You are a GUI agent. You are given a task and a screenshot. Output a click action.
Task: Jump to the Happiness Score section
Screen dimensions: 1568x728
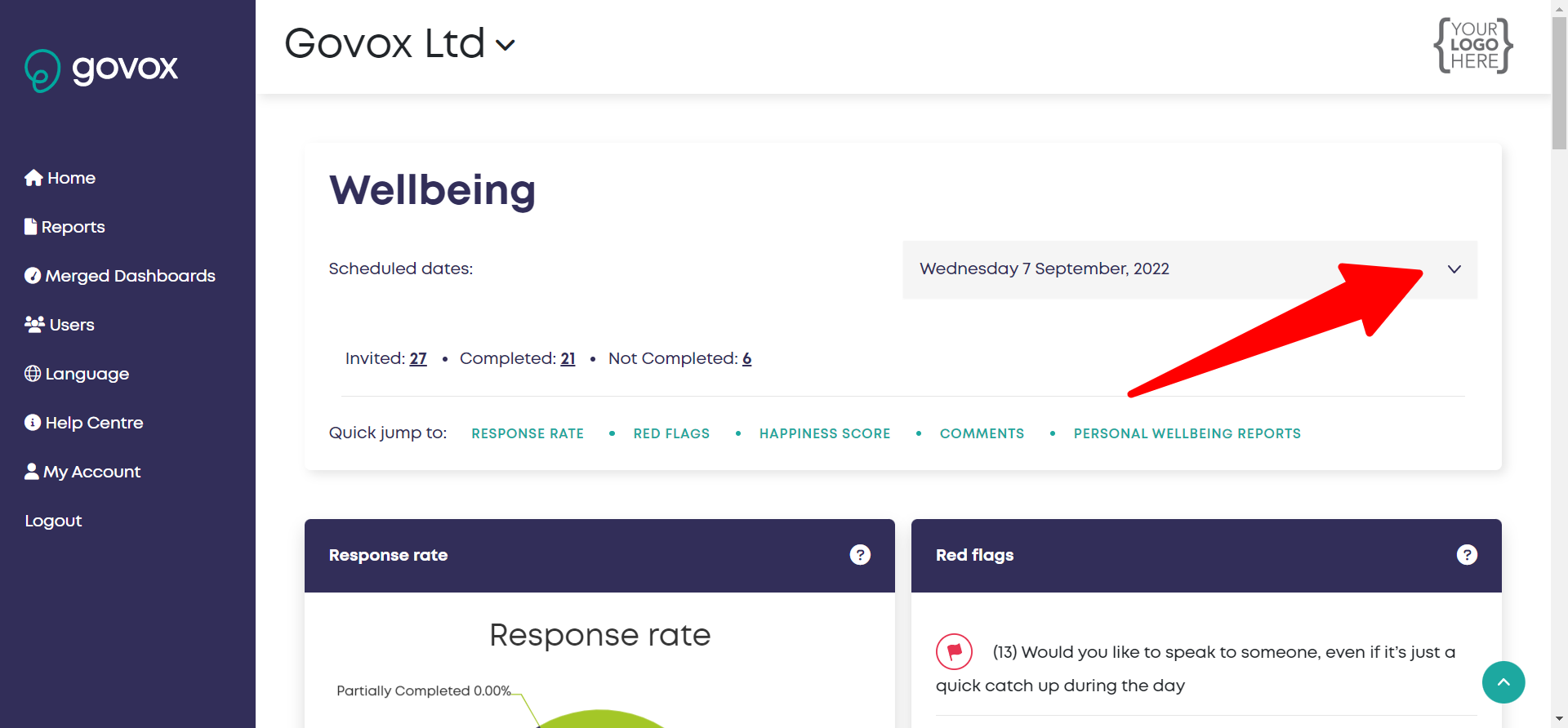825,433
